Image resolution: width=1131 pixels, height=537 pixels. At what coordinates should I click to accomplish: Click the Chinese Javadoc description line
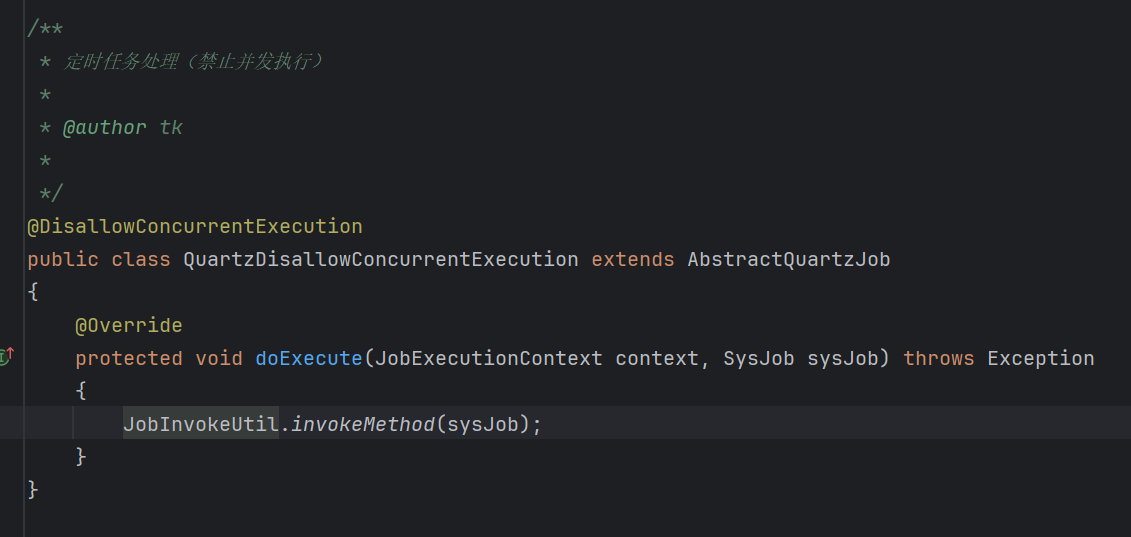click(193, 62)
